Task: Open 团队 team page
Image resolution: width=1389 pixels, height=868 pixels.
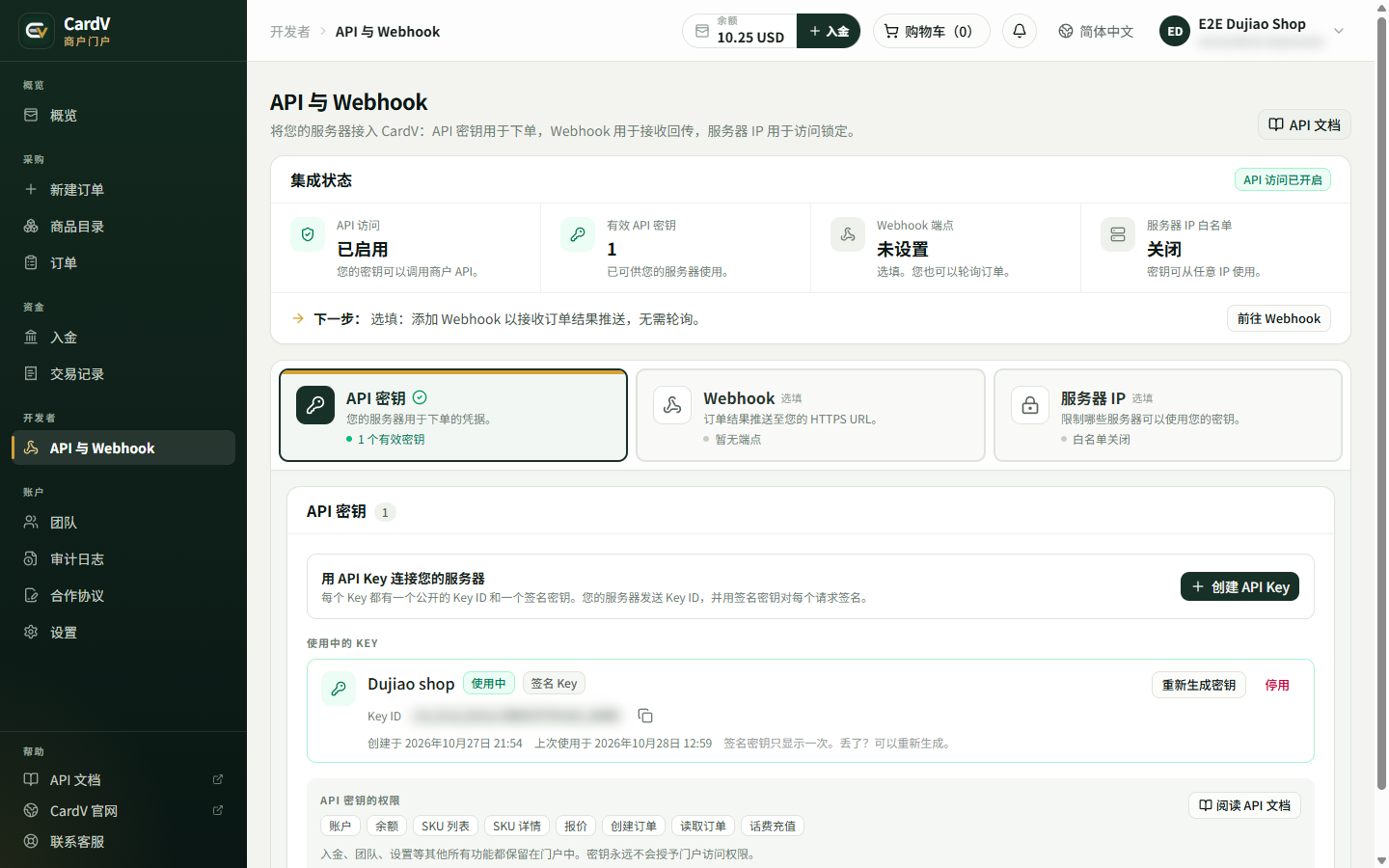Action: (x=123, y=522)
